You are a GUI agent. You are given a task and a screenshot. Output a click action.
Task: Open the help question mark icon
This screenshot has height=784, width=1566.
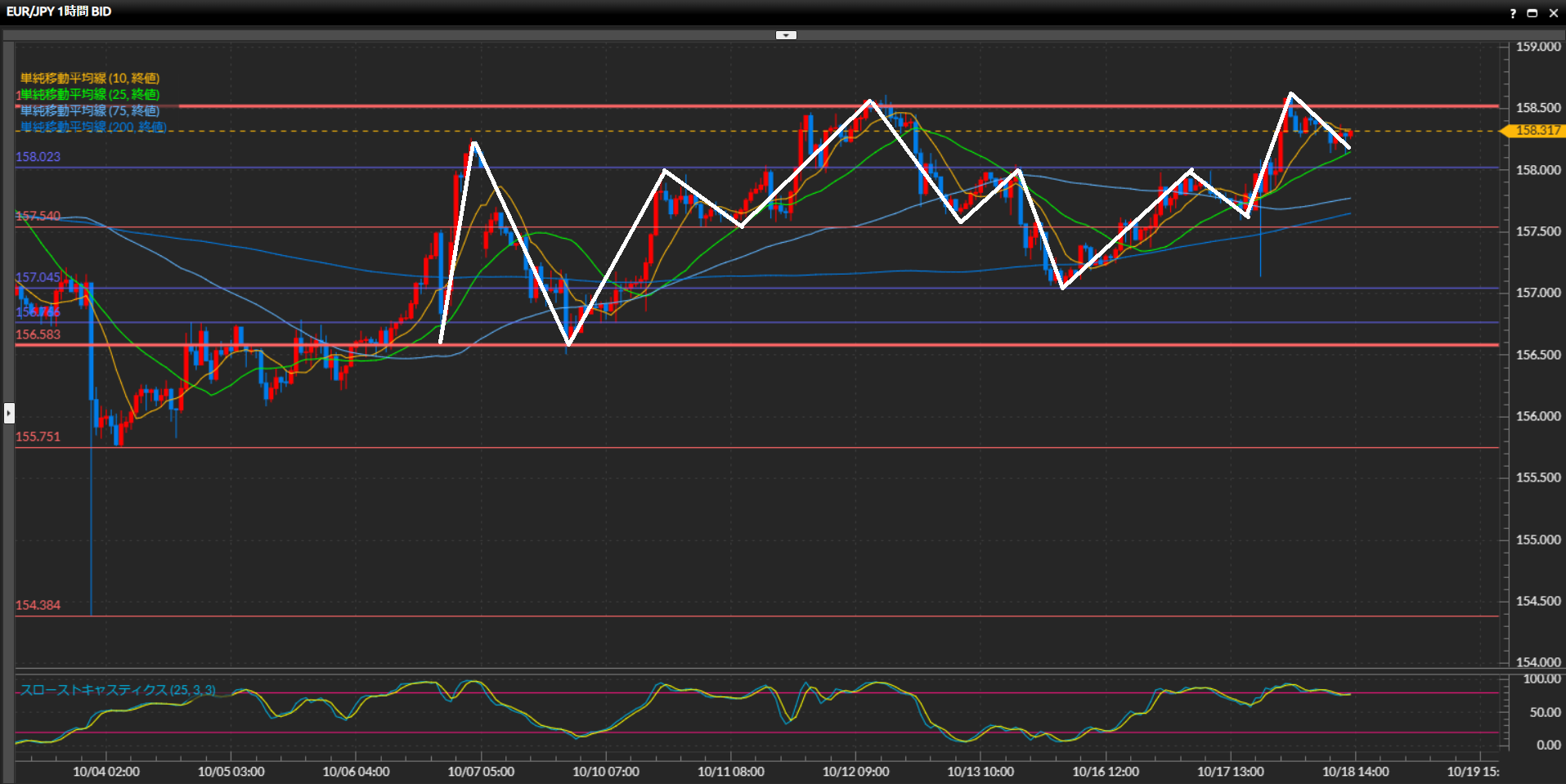(x=1513, y=13)
